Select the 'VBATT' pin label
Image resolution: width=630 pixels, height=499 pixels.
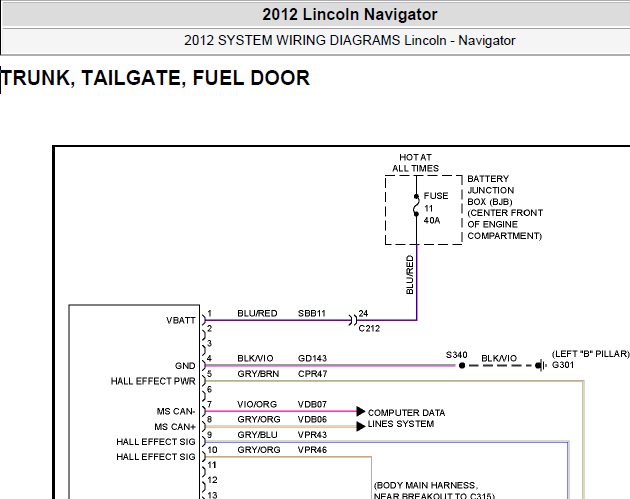pos(180,320)
